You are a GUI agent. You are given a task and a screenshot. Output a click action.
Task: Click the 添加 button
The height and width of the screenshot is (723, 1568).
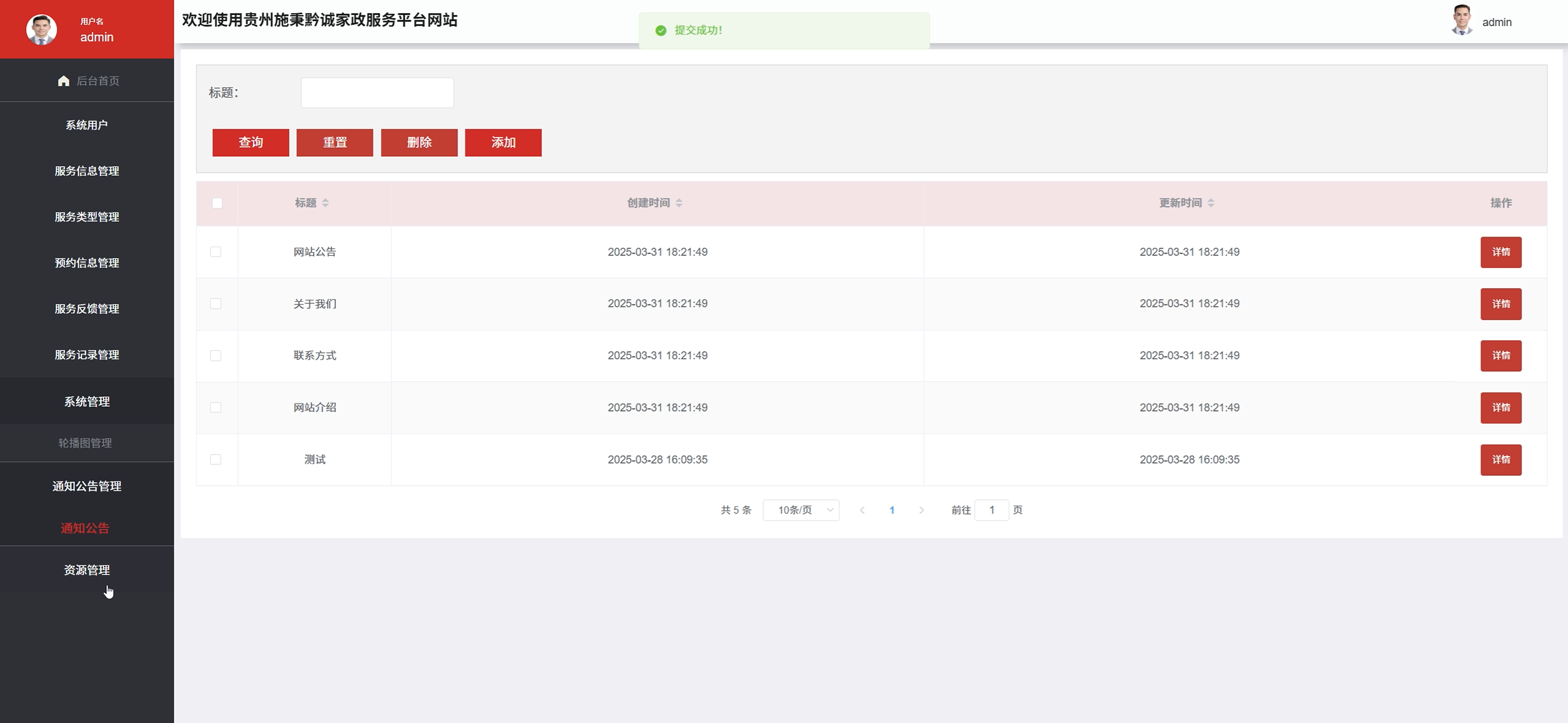(503, 143)
